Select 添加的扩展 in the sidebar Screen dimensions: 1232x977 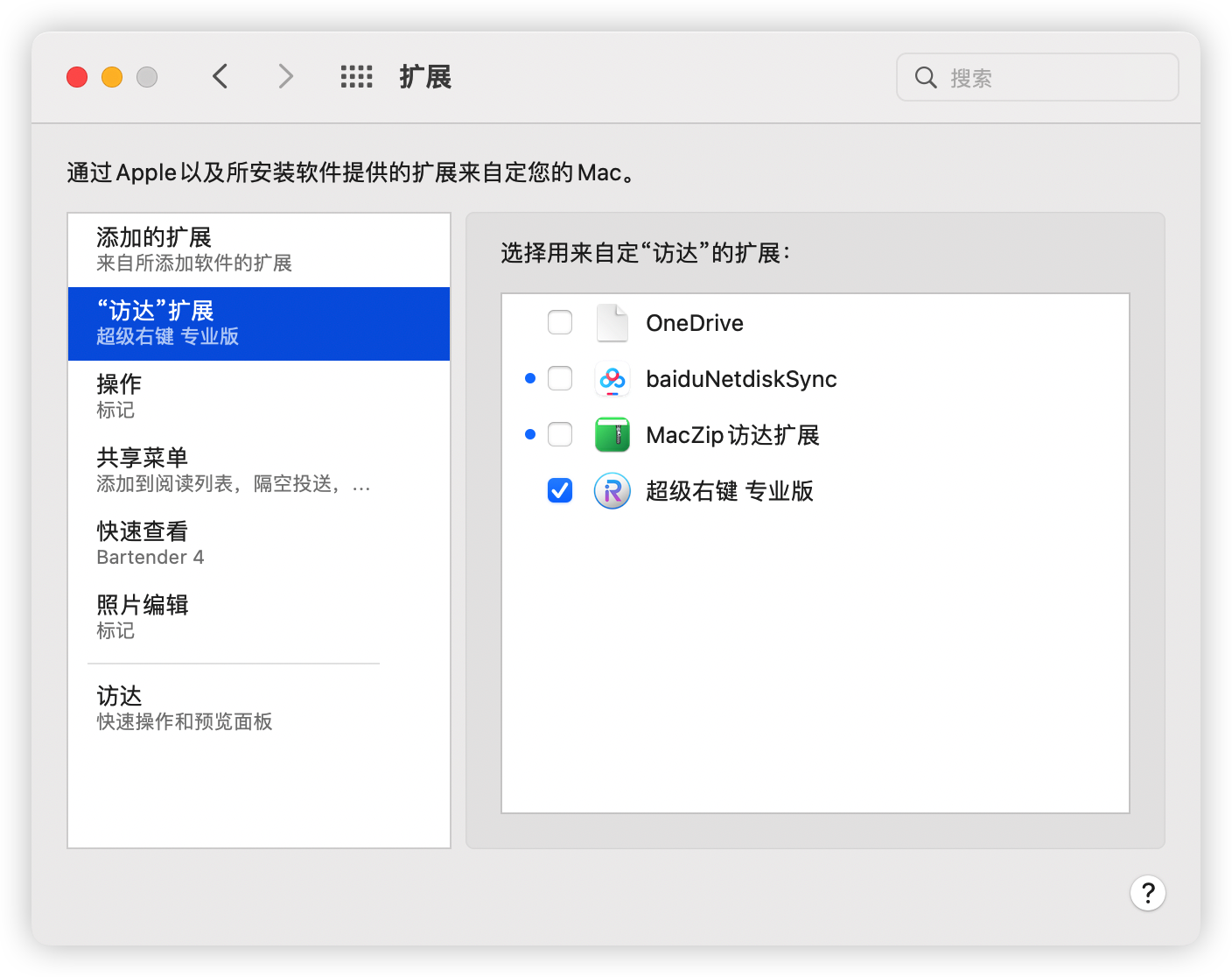tap(259, 250)
